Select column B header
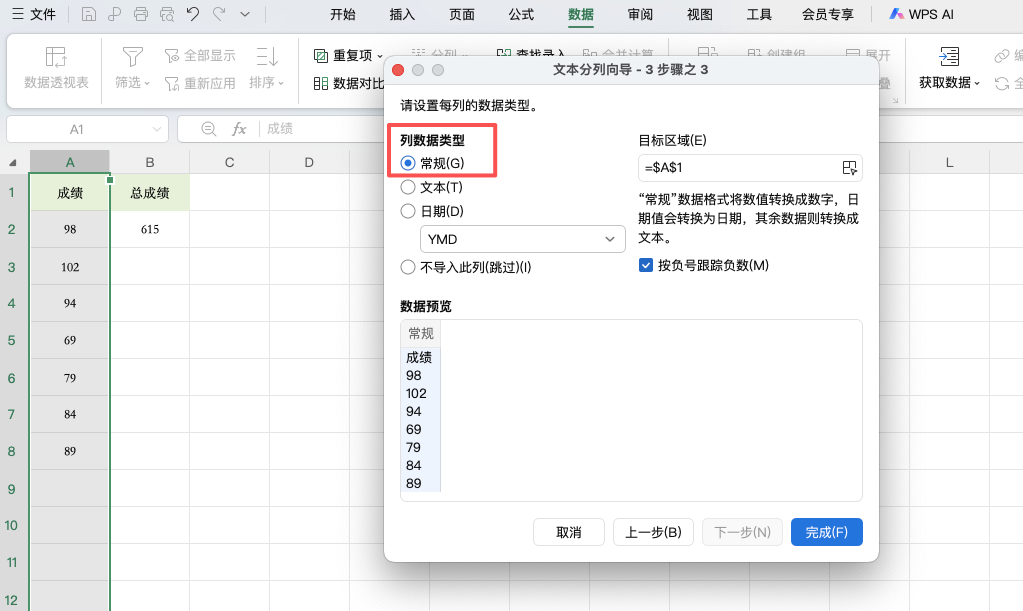Screen dimensions: 1023x611 [x=149, y=162]
